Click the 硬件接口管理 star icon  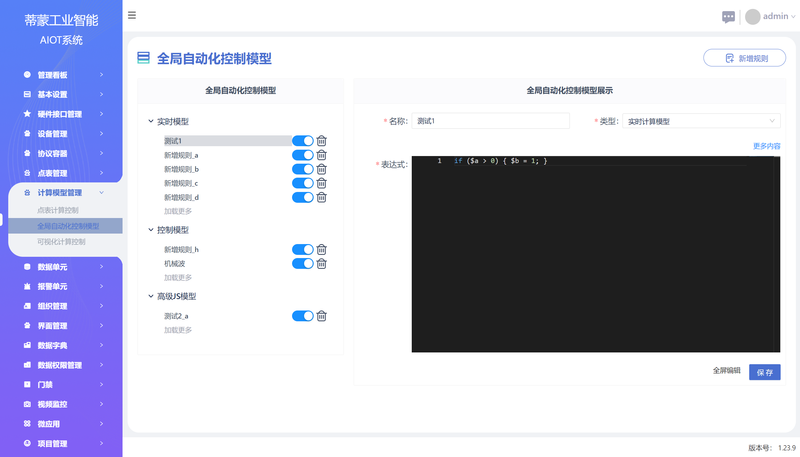pyautogui.click(x=27, y=114)
